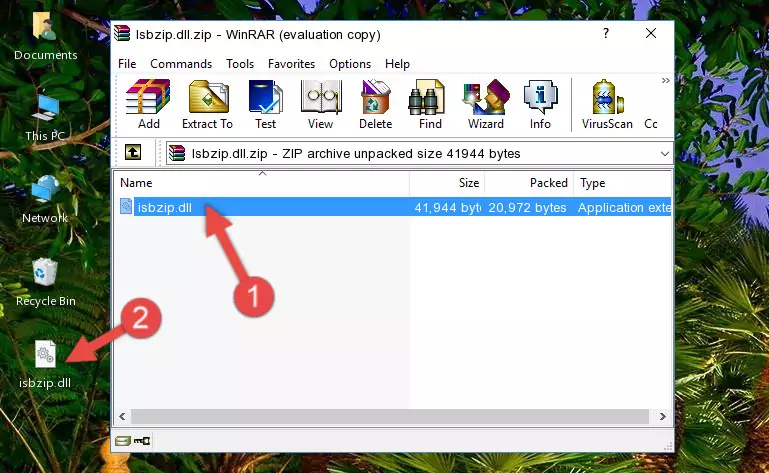Screen dimensions: 769x473
Task: Open the Commands menu
Action: [181, 64]
